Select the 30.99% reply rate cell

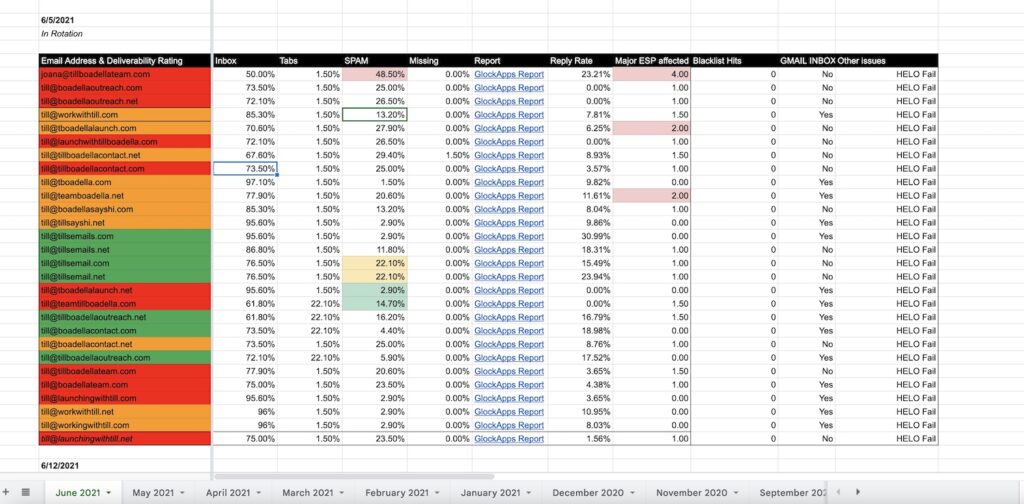[580, 236]
